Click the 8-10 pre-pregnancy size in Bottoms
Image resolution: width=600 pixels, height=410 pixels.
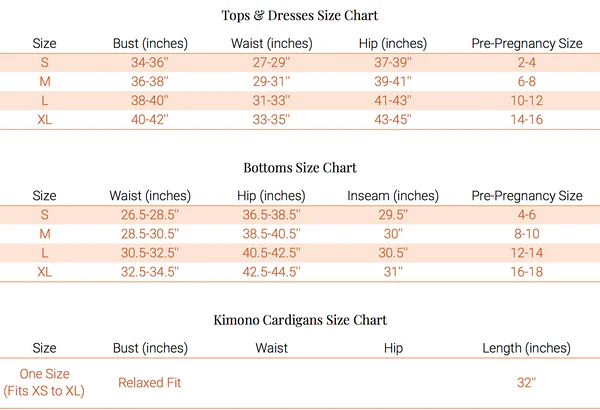527,233
